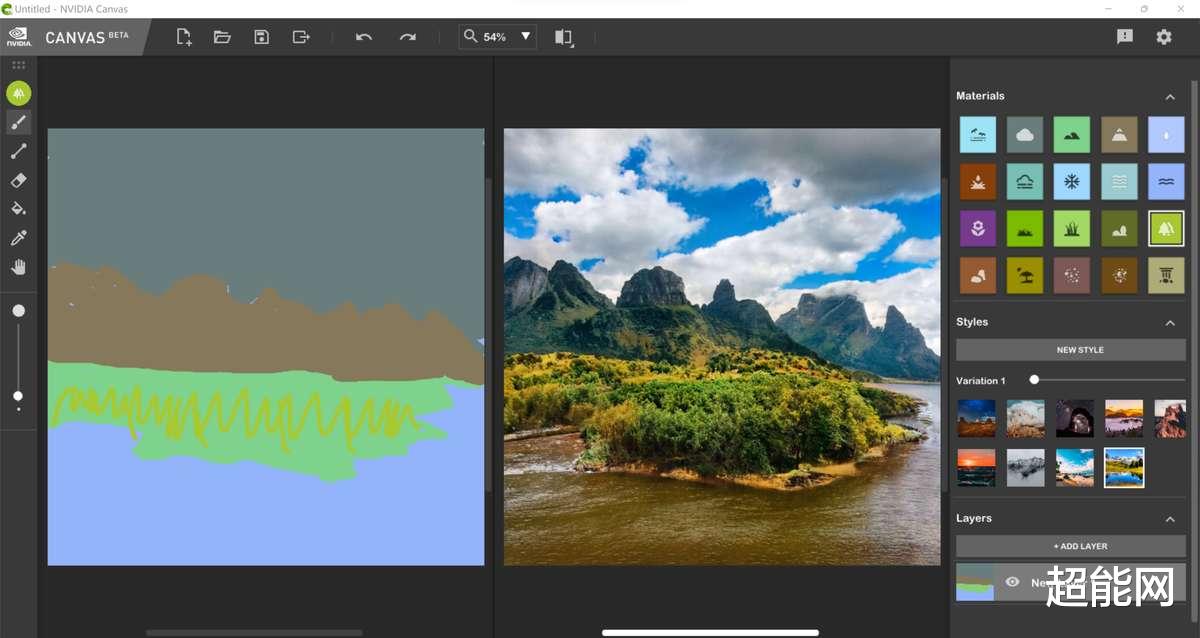Pick the fog material swatch
The height and width of the screenshot is (638, 1200).
pos(1025,181)
